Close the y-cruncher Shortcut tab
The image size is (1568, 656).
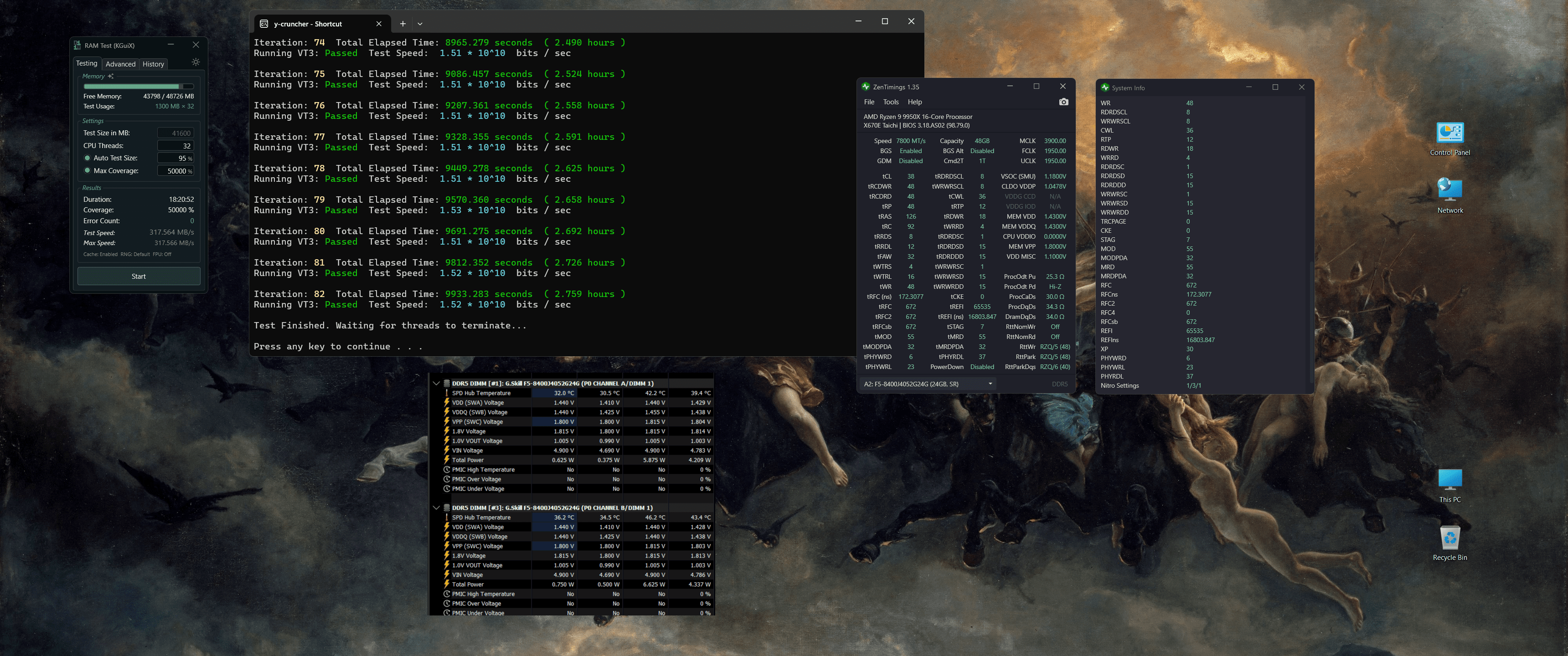(379, 24)
